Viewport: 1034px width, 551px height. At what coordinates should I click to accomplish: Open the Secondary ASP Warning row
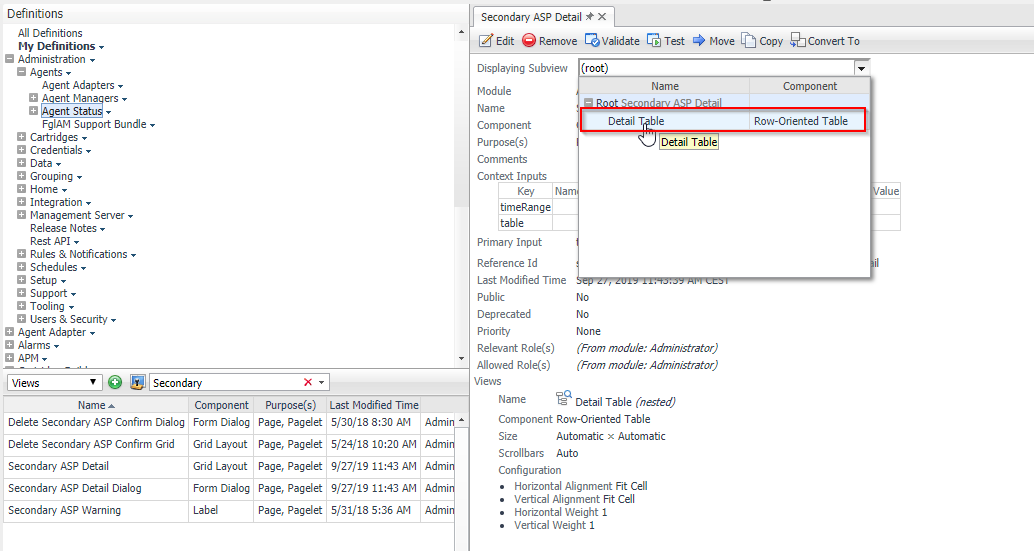[64, 510]
